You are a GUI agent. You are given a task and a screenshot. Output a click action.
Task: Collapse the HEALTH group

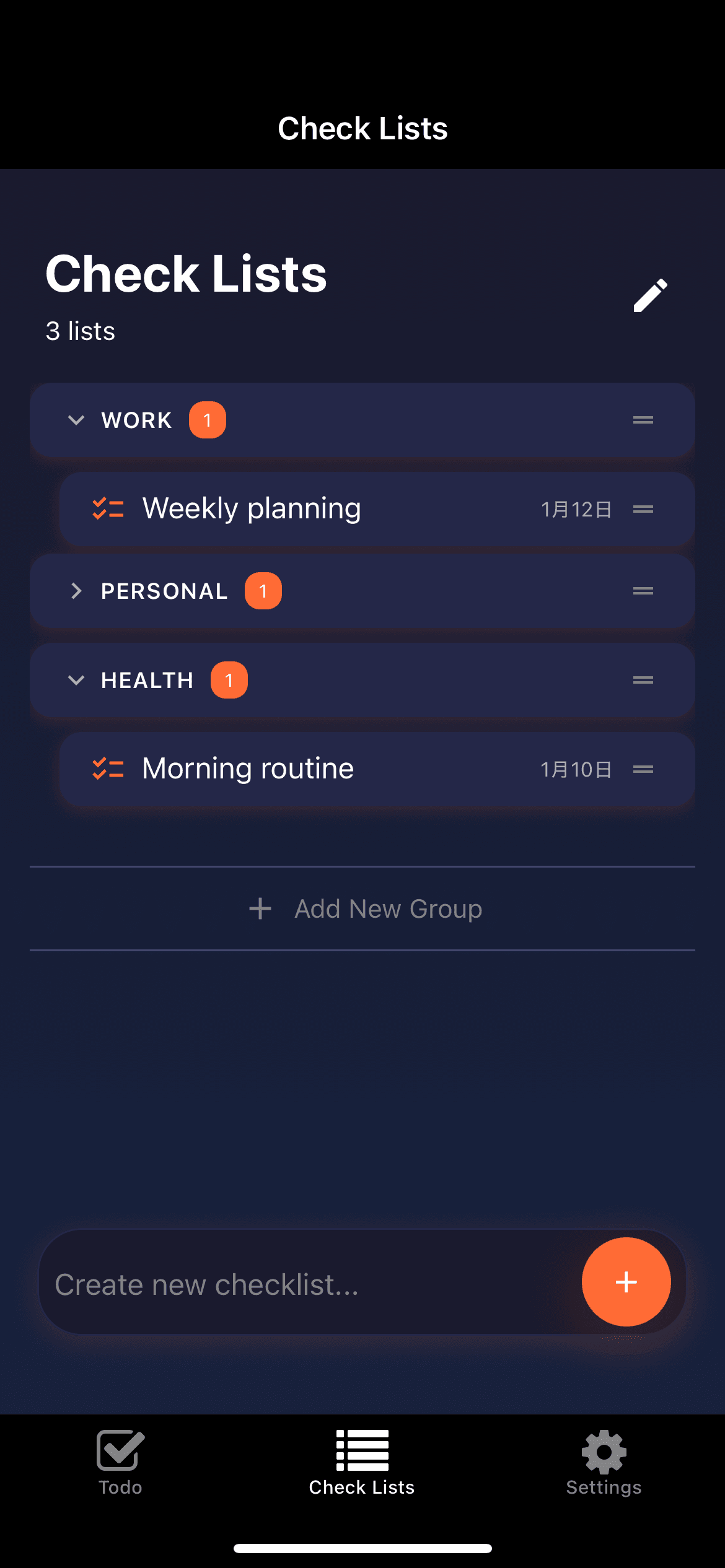[x=76, y=681]
